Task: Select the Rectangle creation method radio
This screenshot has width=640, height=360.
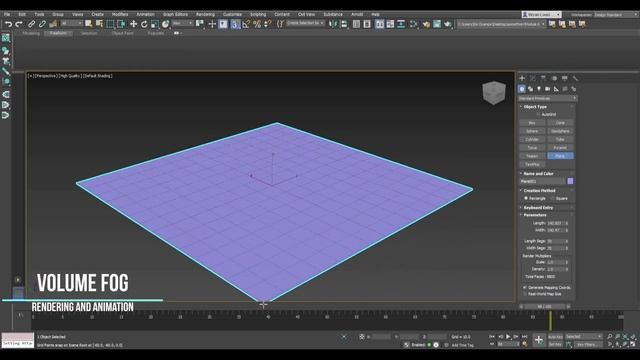Action: 526,198
